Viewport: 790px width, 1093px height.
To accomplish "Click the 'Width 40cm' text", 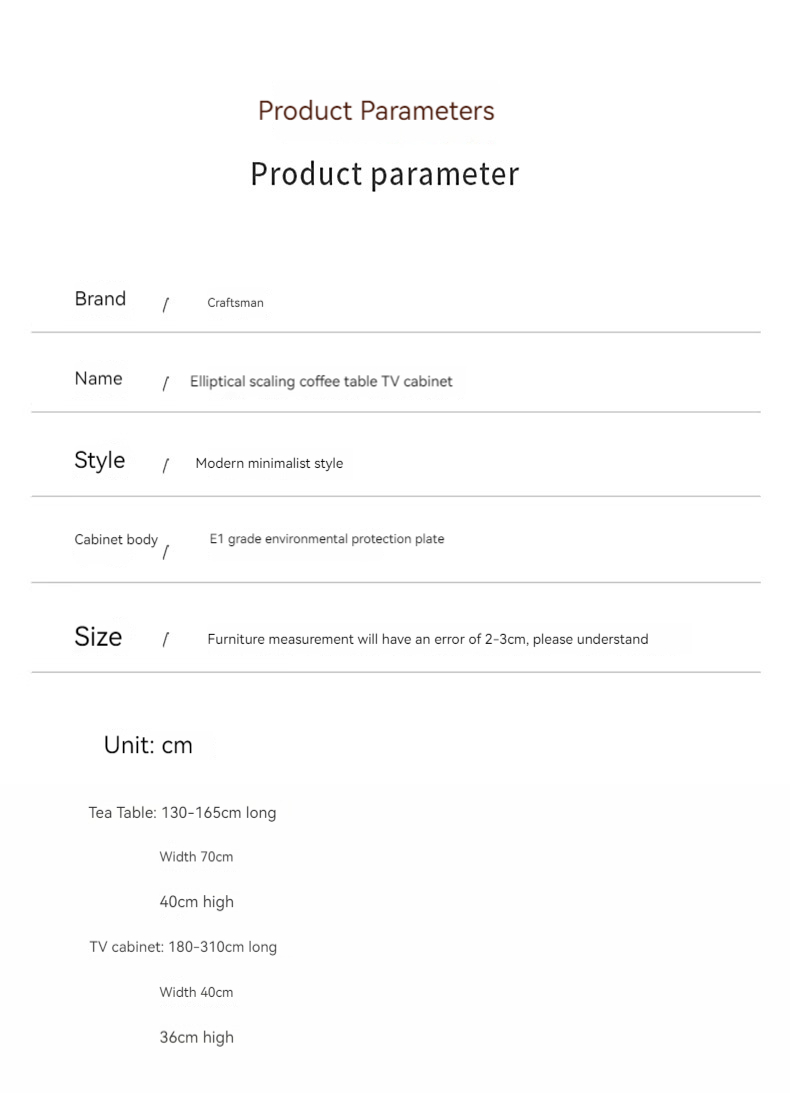I will (196, 993).
